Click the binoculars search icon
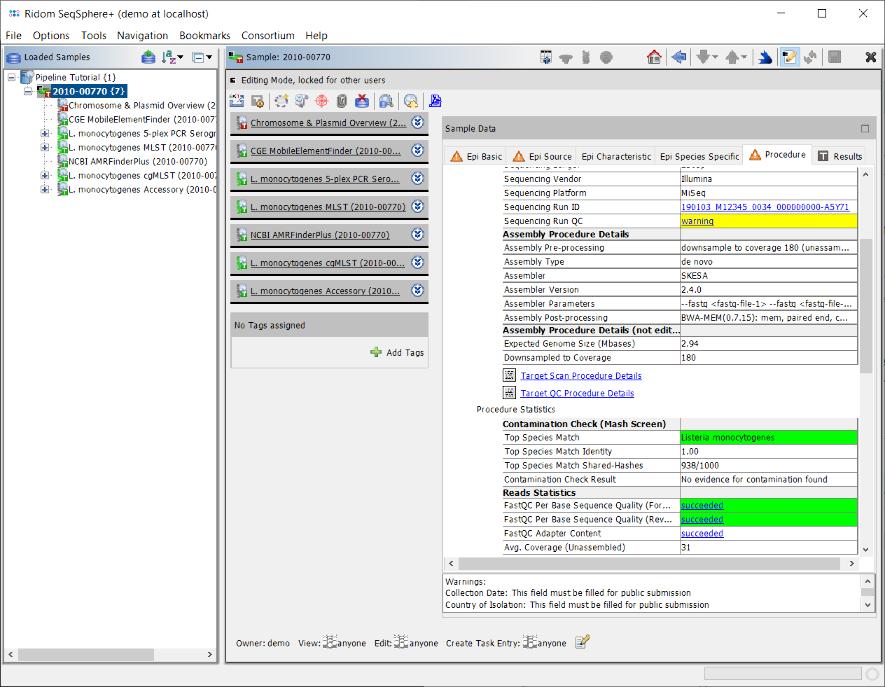The width and height of the screenshot is (885, 687). [x=386, y=101]
